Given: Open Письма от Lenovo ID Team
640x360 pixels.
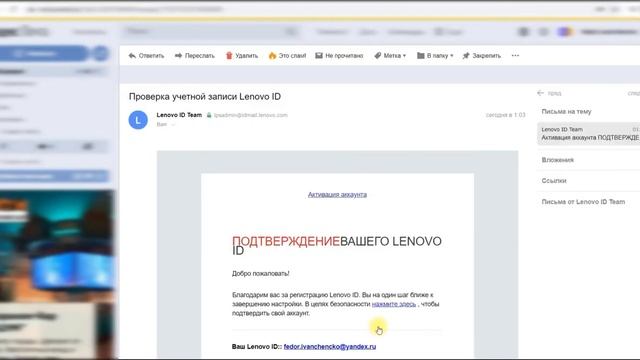Looking at the screenshot, I should pos(583,202).
